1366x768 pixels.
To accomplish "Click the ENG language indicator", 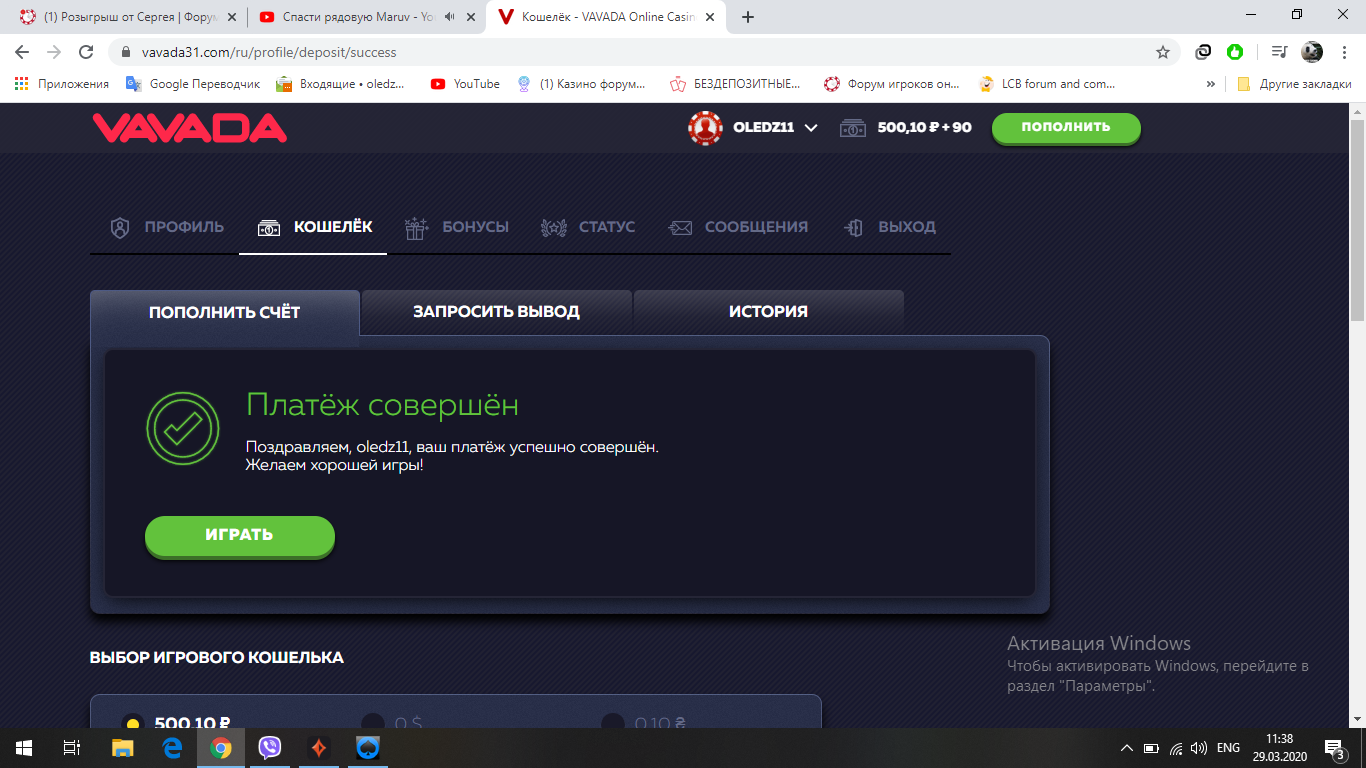I will [1229, 748].
